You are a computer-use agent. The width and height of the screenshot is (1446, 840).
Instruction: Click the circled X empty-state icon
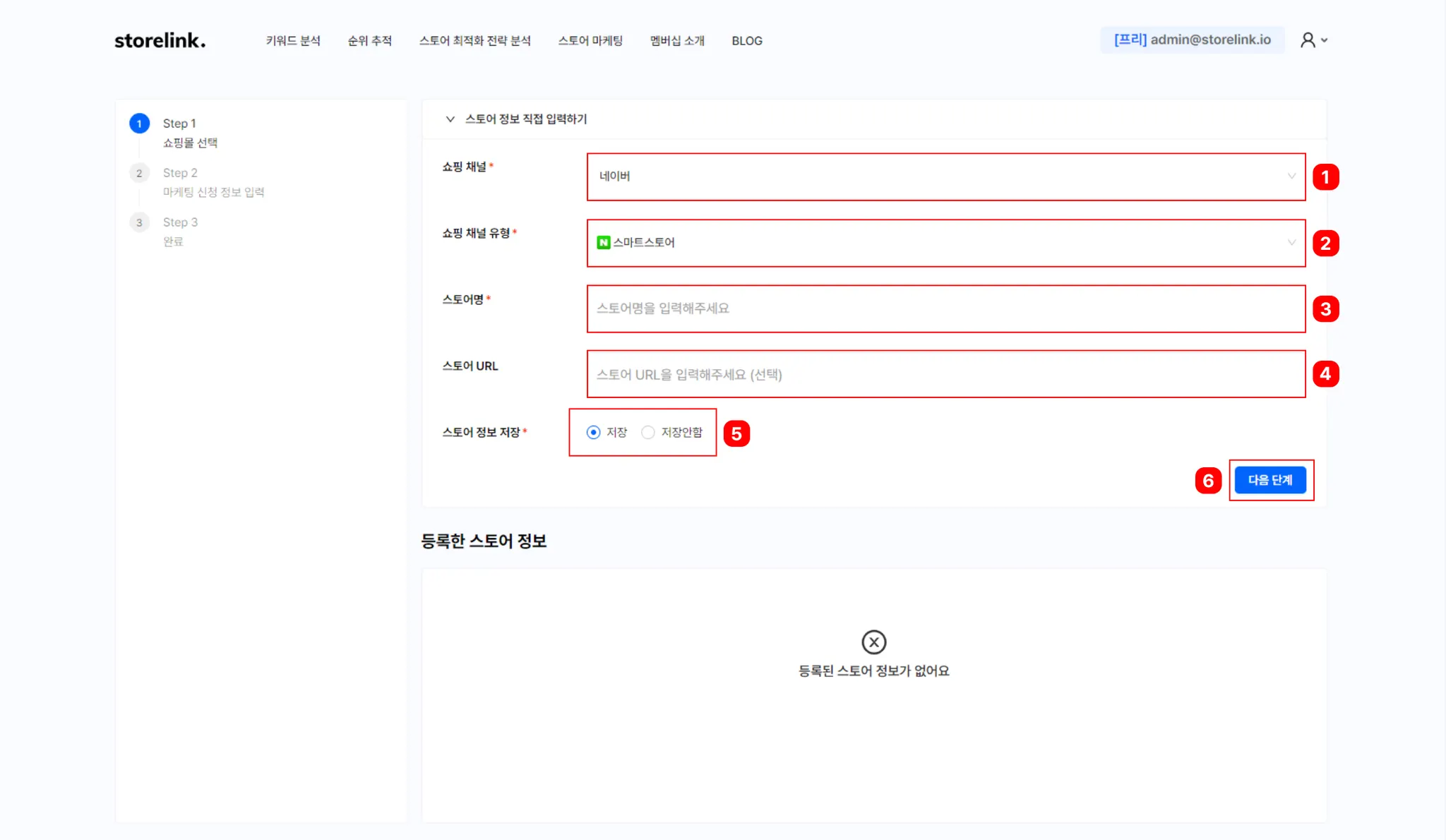[873, 642]
